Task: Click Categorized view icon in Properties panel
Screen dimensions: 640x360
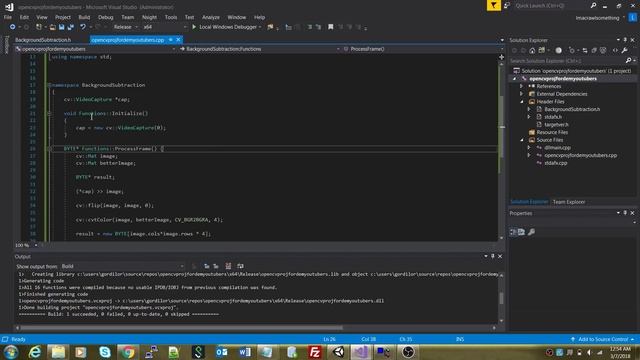Action: tap(513, 232)
